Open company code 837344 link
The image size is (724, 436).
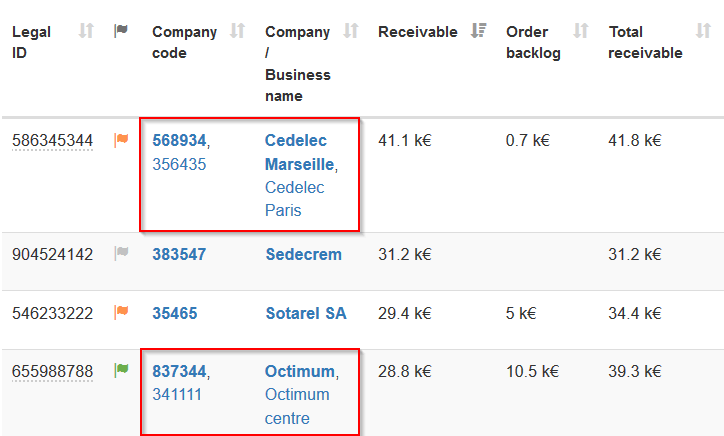coord(178,371)
